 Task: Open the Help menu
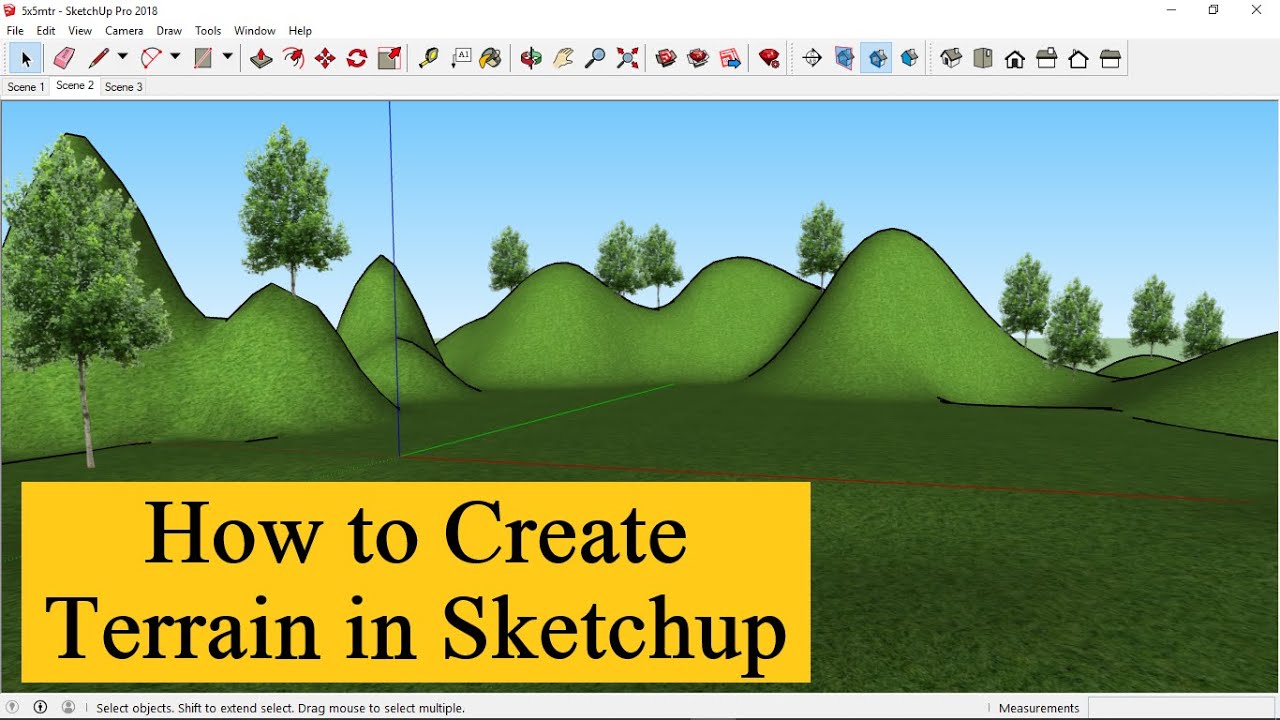[300, 31]
